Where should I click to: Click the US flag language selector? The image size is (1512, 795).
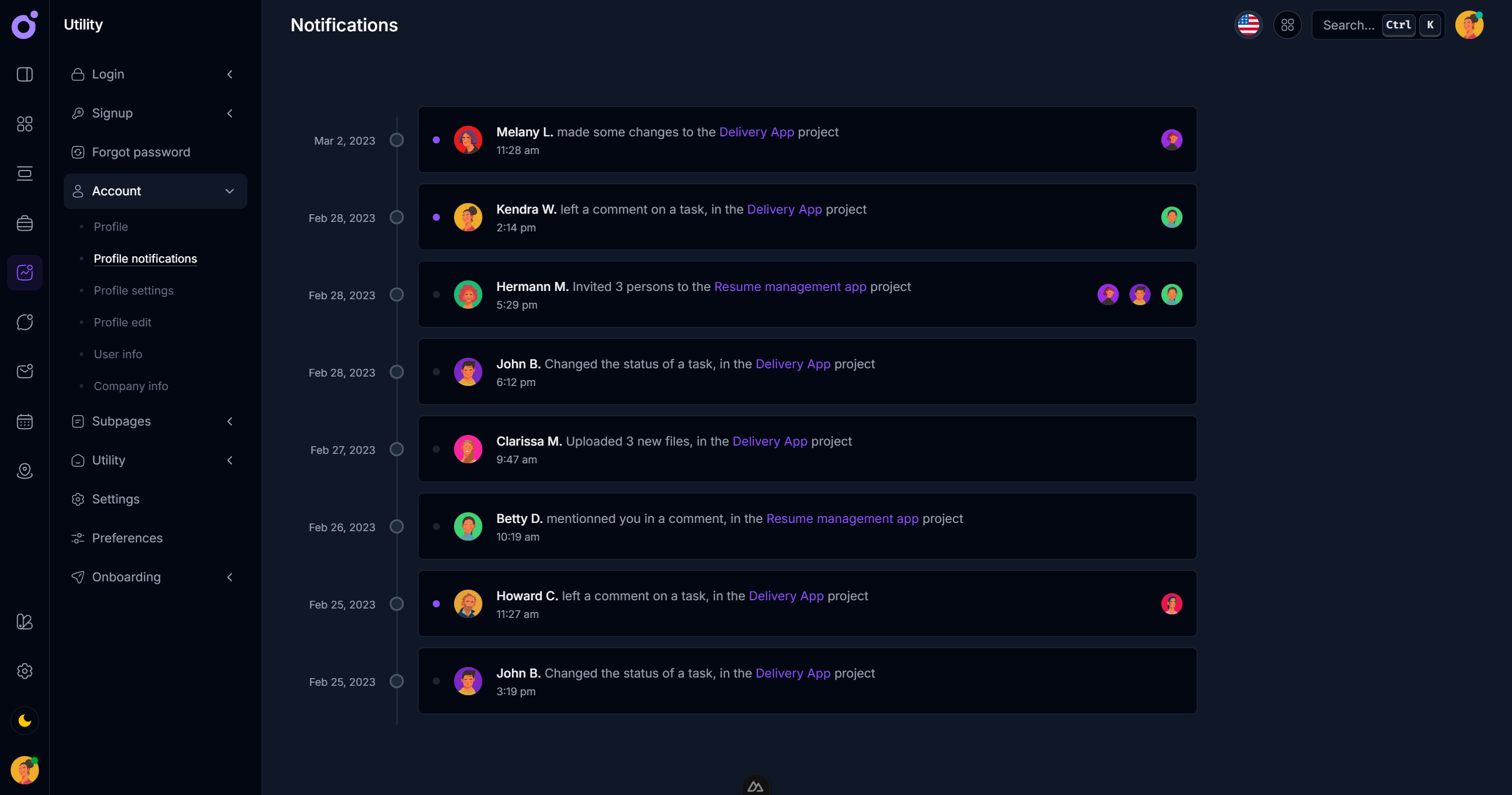1248,25
